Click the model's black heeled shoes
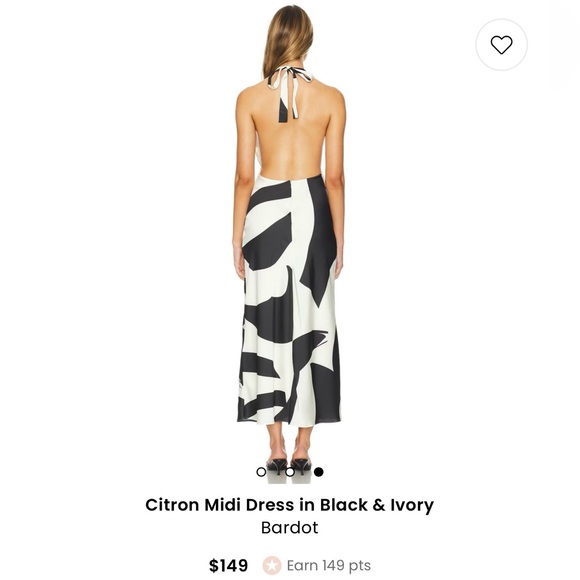The image size is (580, 580). 290,466
